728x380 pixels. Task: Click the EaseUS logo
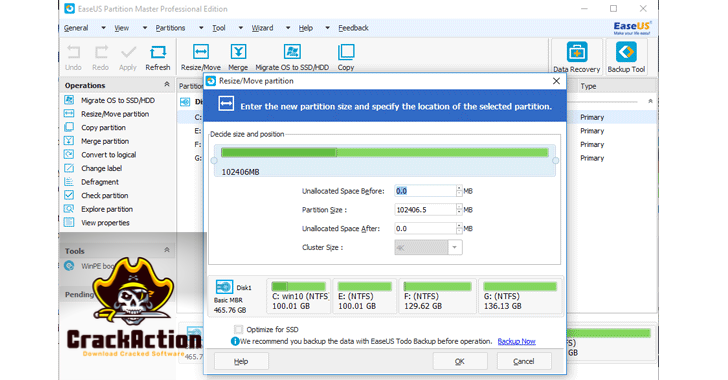click(x=632, y=27)
